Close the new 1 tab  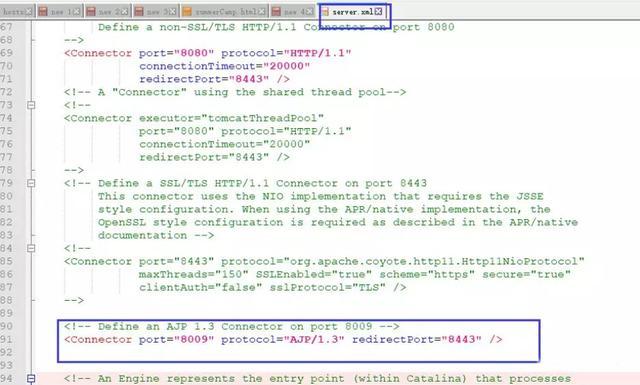(x=77, y=12)
